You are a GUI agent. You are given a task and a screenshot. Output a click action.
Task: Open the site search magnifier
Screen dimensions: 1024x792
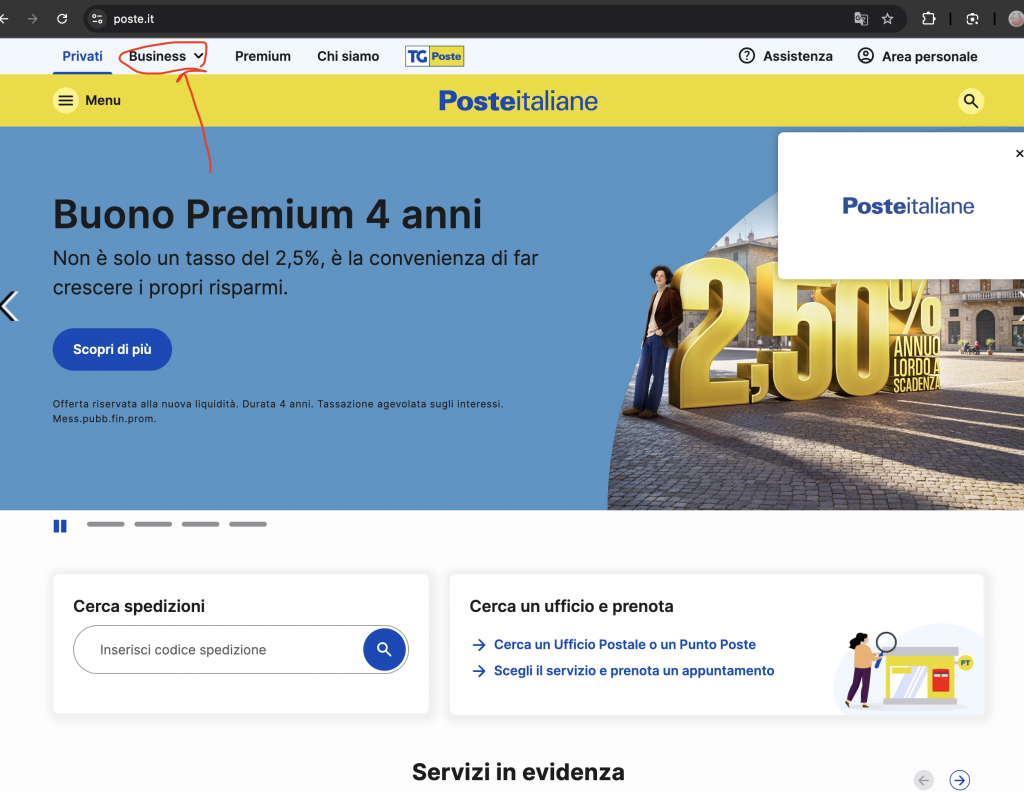coord(970,100)
